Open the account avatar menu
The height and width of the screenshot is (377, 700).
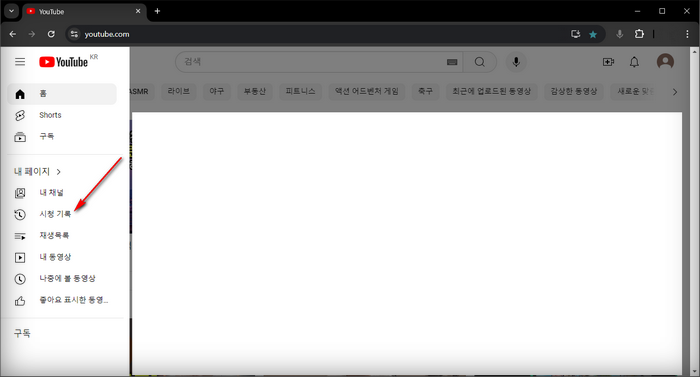665,62
